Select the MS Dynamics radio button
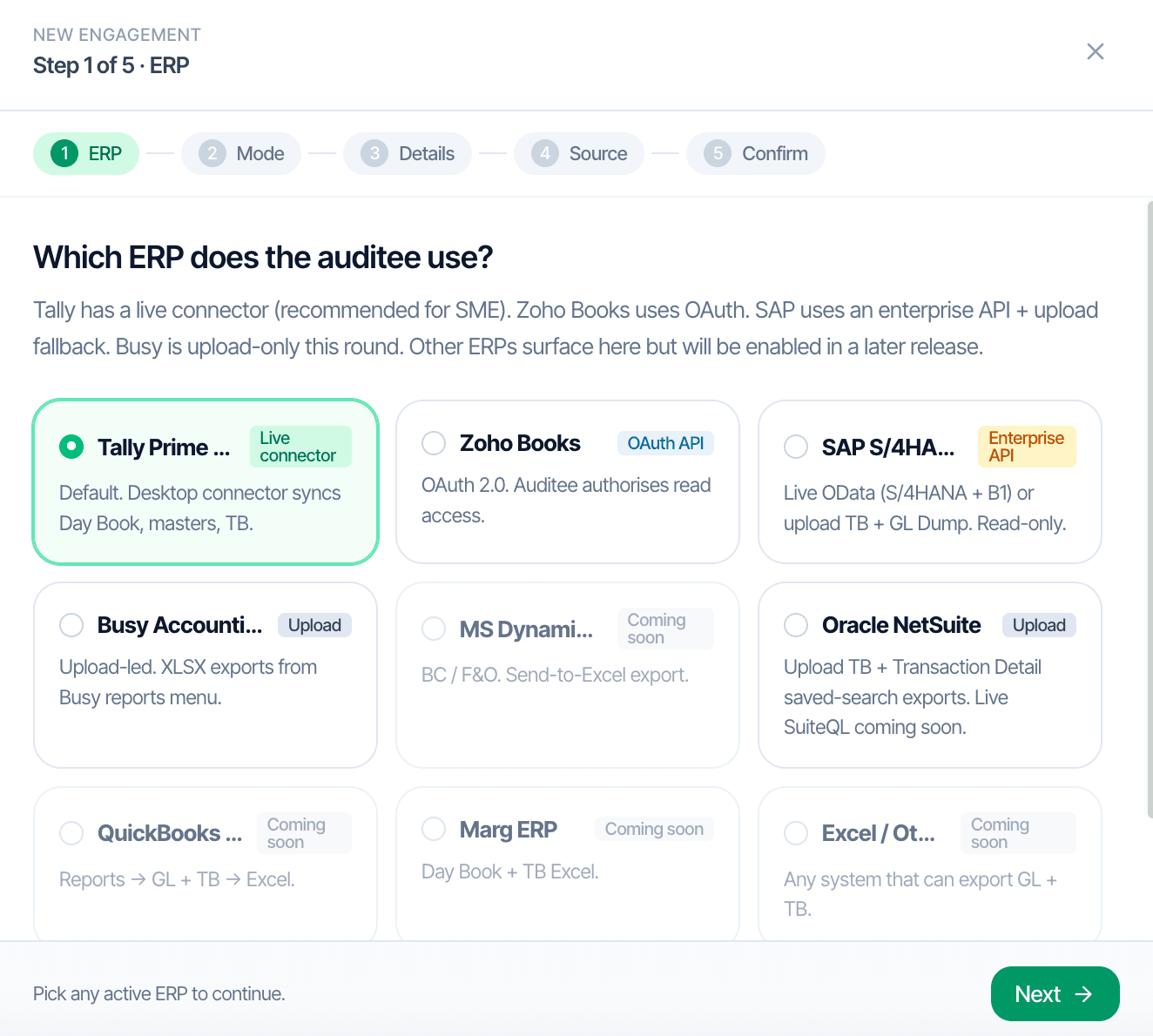The width and height of the screenshot is (1153, 1036). 434,629
